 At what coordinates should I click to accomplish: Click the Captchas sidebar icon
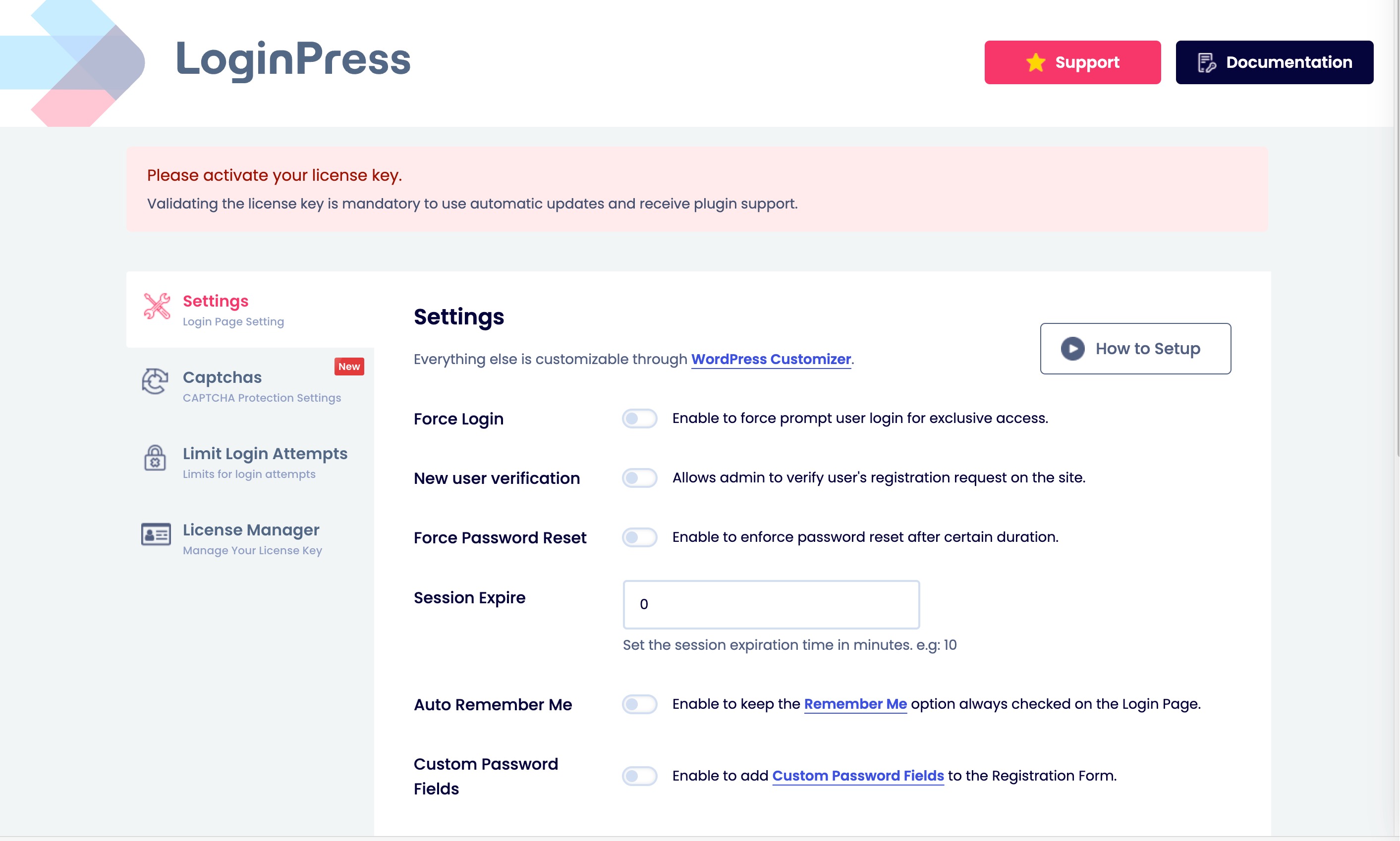tap(155, 381)
